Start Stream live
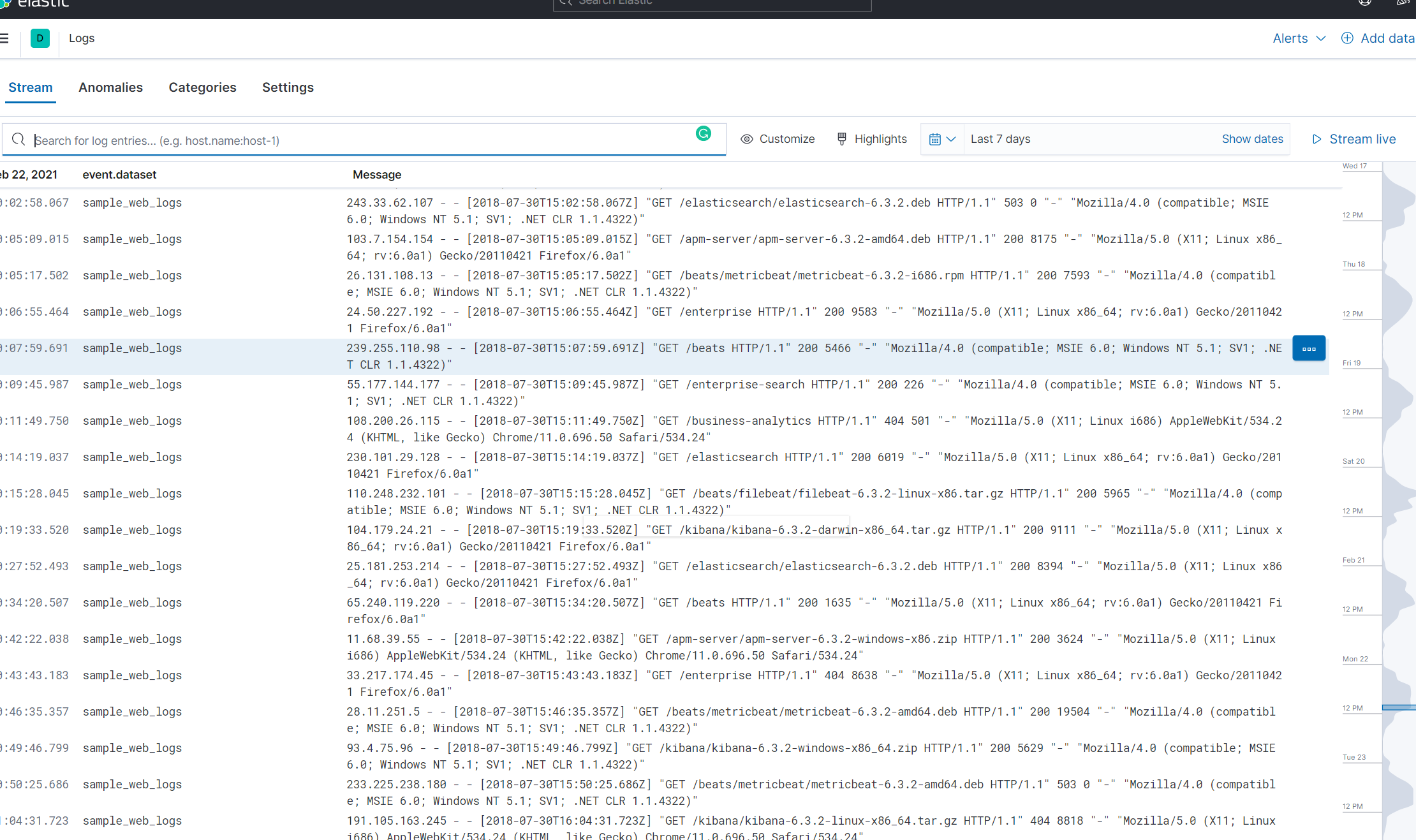This screenshot has width=1416, height=840. pos(1354,139)
